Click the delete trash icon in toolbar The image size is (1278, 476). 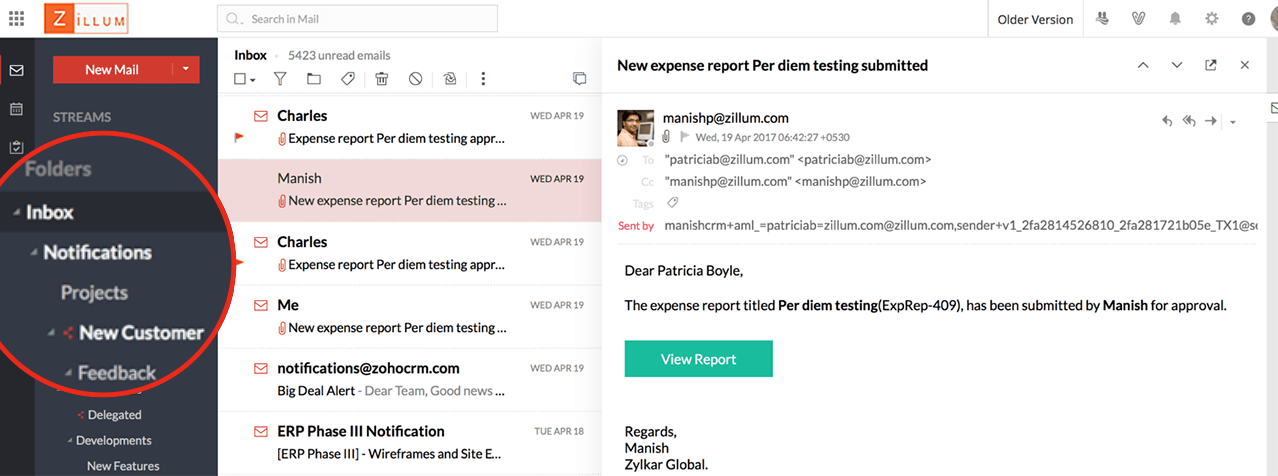(x=381, y=79)
